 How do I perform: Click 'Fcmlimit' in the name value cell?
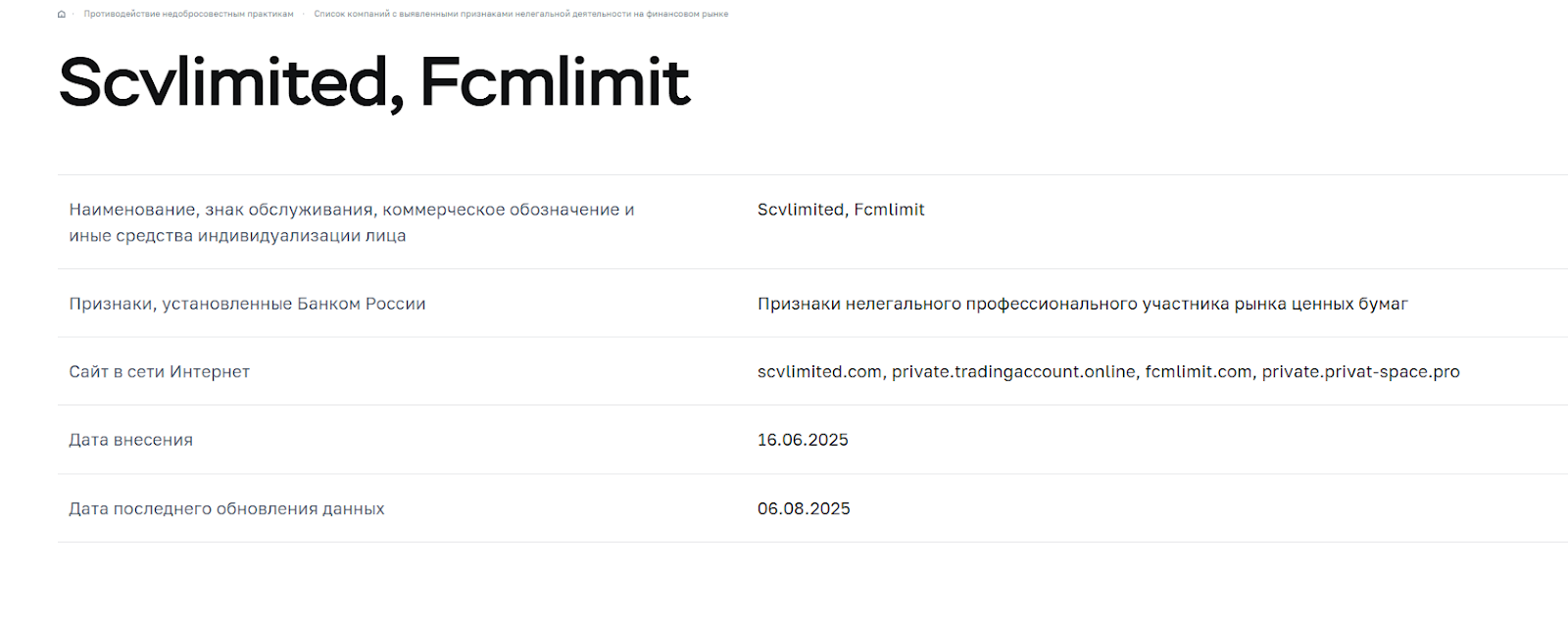point(889,210)
